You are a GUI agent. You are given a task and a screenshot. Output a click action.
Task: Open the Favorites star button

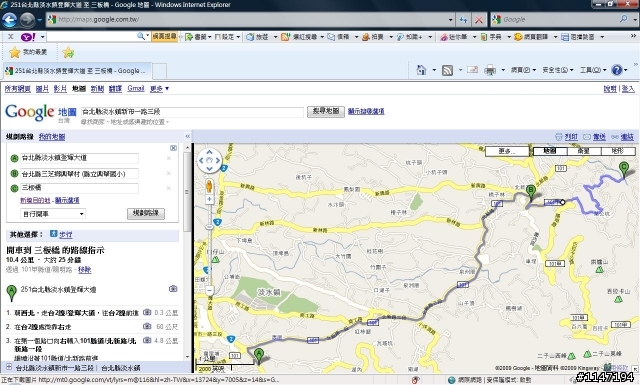pyautogui.click(x=15, y=52)
